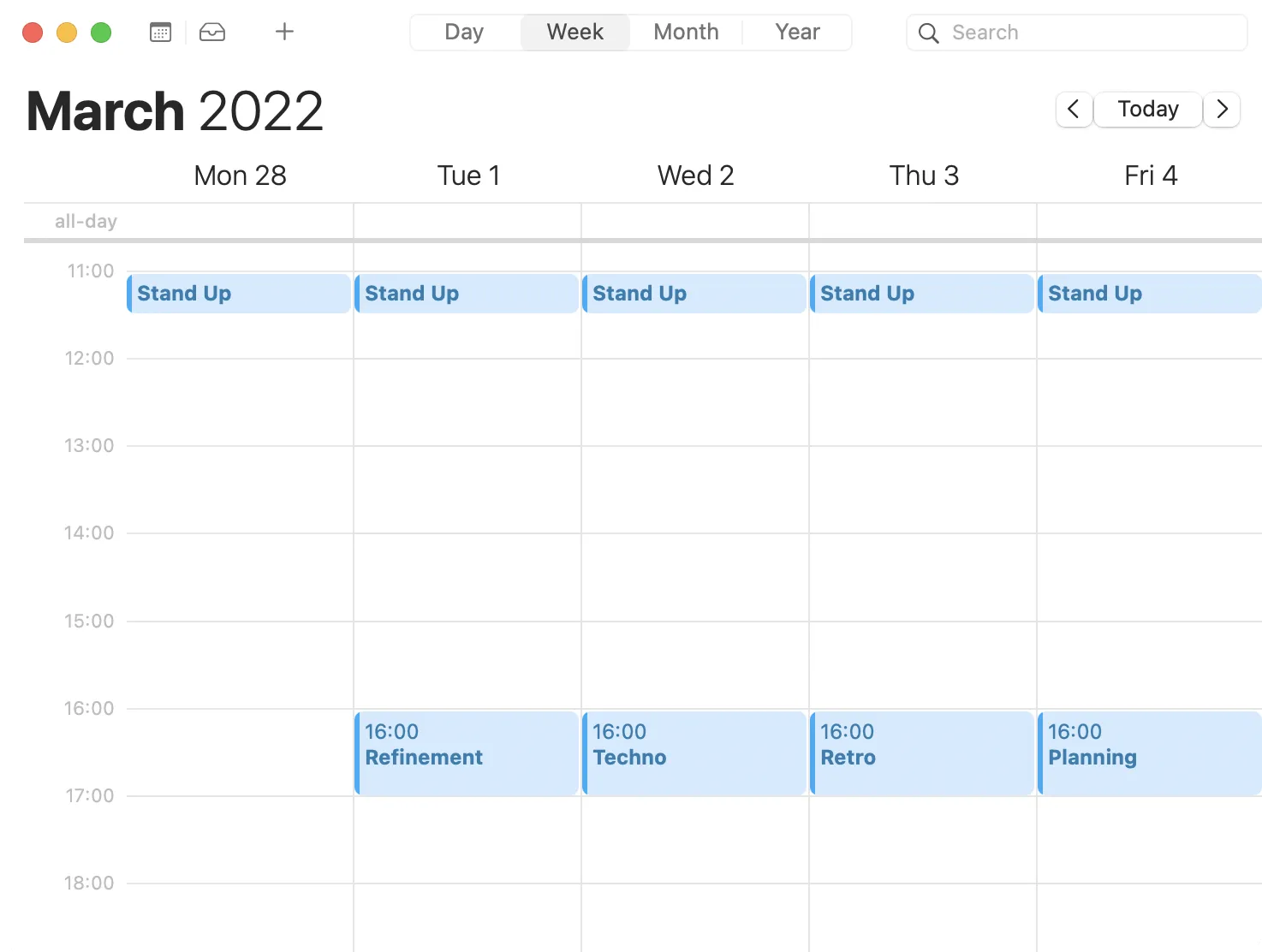Select the Week view tab
This screenshot has height=952, width=1262.
click(x=574, y=33)
